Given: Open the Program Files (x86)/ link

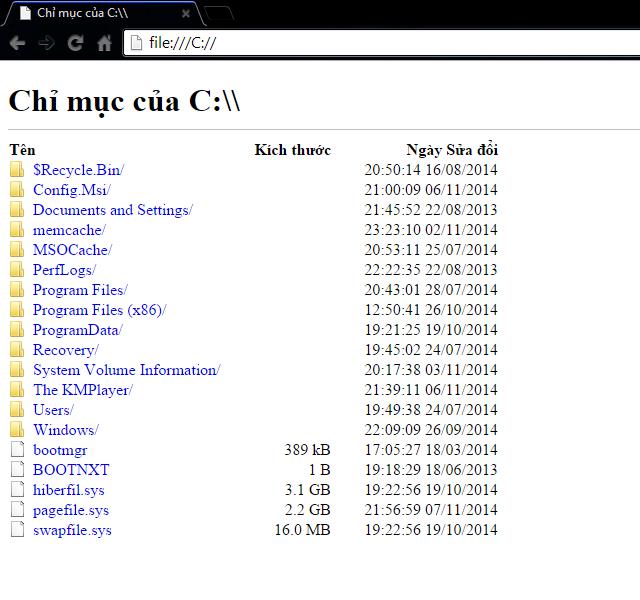Looking at the screenshot, I should tap(99, 310).
